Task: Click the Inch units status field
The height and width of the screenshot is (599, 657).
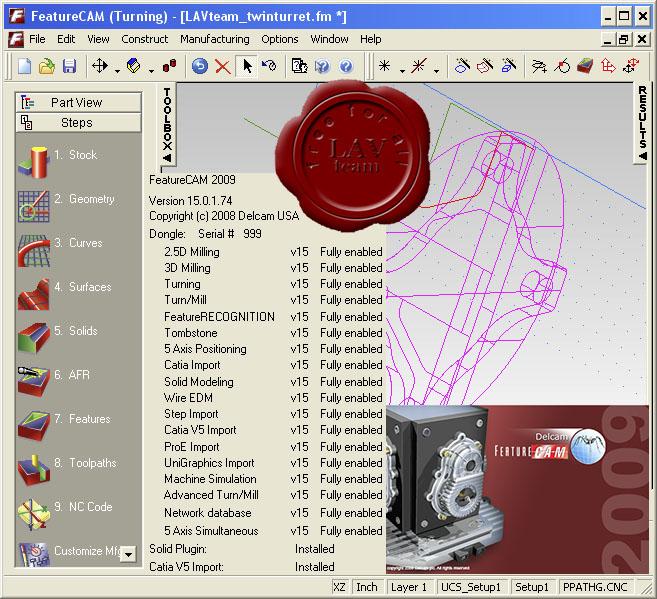Action: click(x=367, y=587)
